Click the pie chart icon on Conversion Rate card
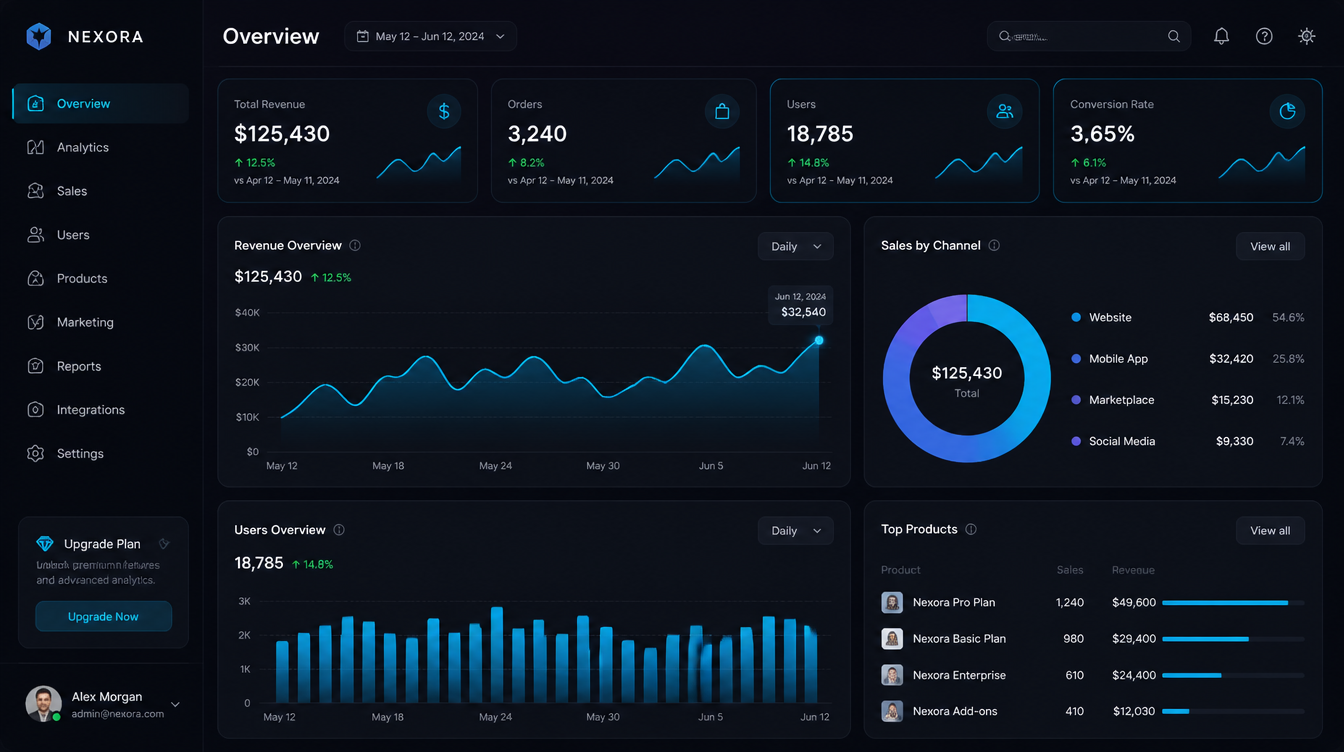 [1287, 112]
